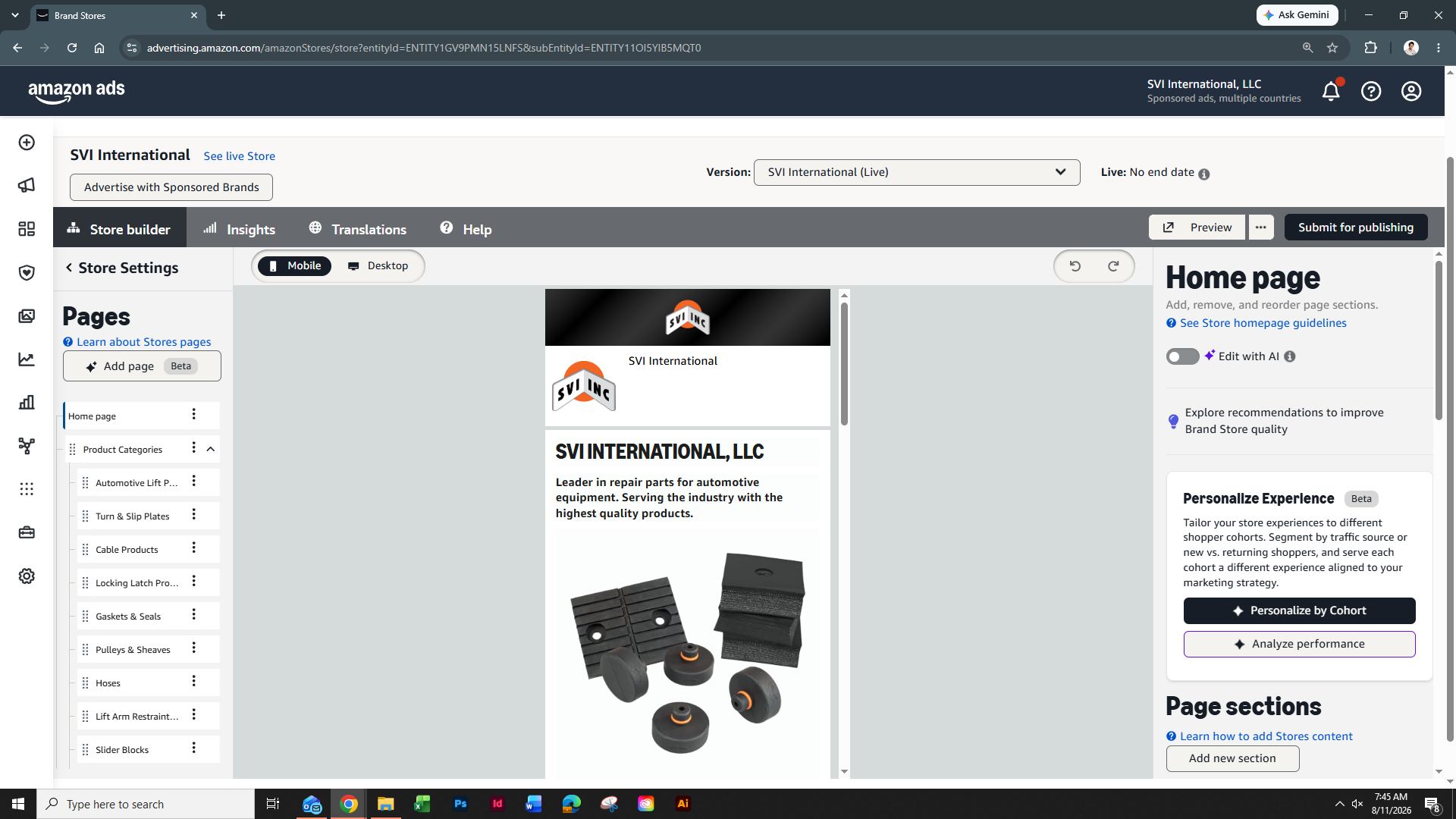Open the four-square dashboard grid icon in sidebar

pos(27,229)
